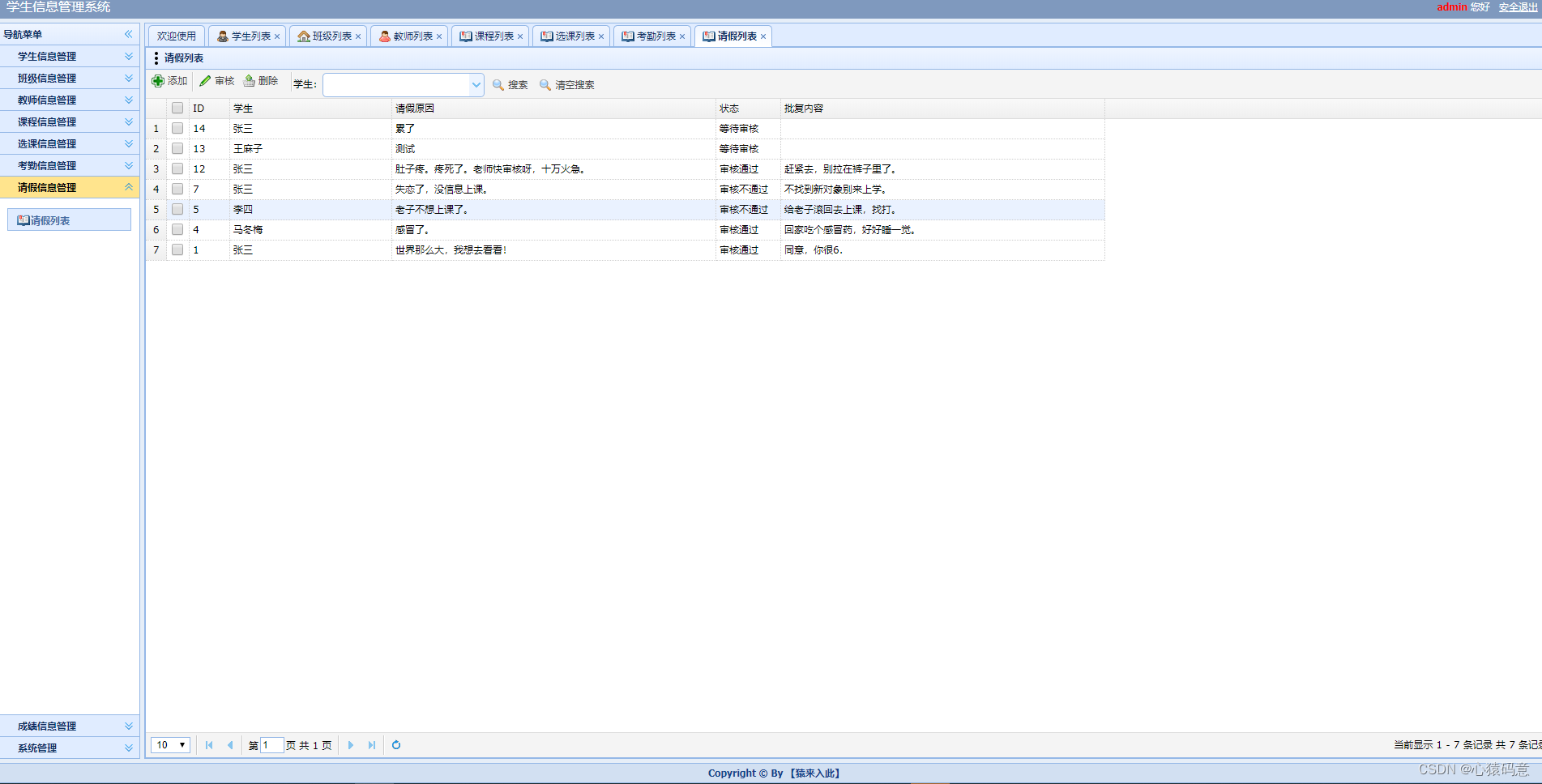The width and height of the screenshot is (1542, 784).
Task: Go to next page pagination icon
Action: [x=351, y=745]
